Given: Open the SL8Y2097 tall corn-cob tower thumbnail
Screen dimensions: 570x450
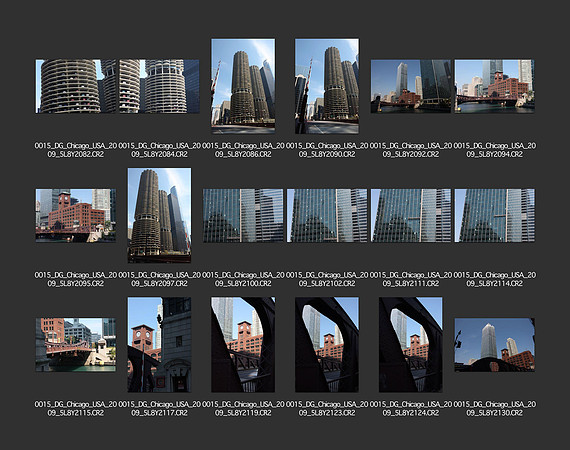Looking at the screenshot, I should pyautogui.click(x=159, y=215).
